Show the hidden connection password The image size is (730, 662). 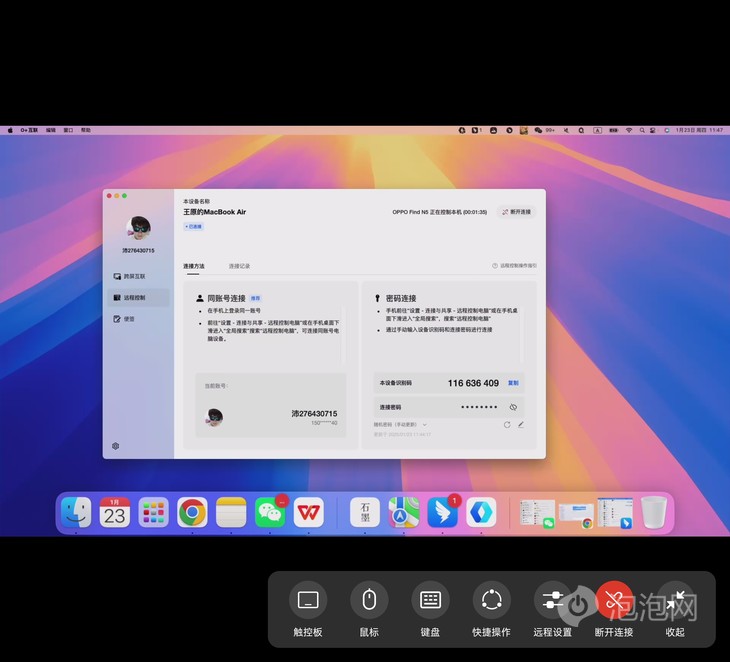(513, 407)
